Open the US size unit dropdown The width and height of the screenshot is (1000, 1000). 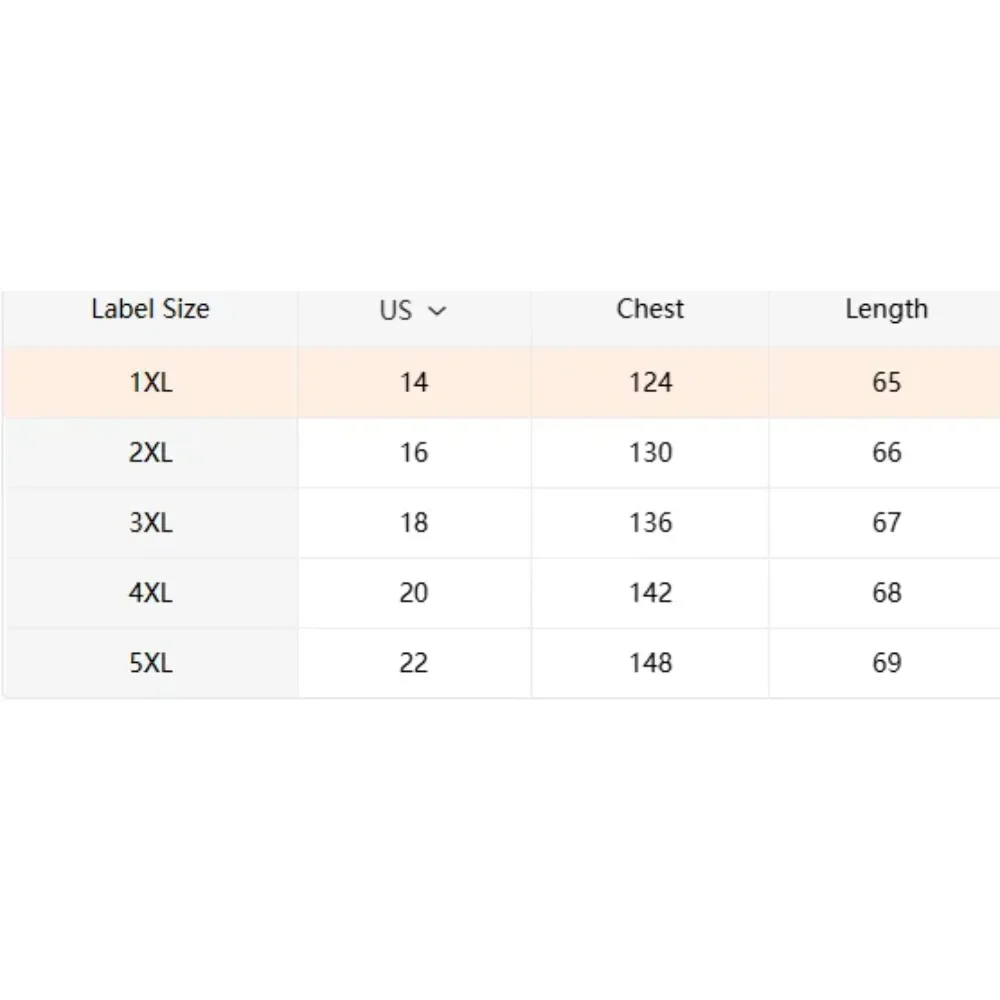click(414, 311)
